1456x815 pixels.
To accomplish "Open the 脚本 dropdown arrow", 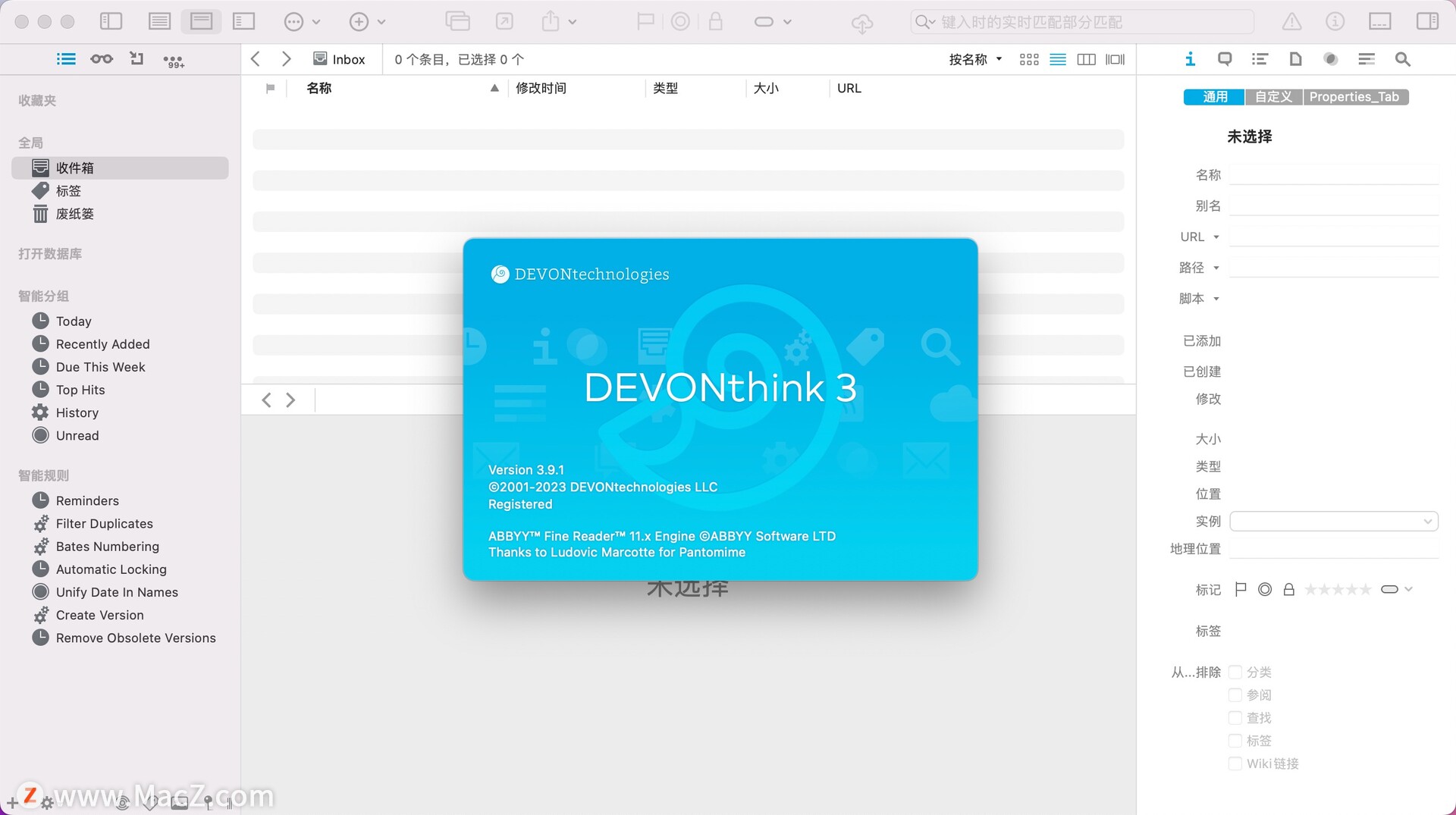I will [x=1216, y=299].
